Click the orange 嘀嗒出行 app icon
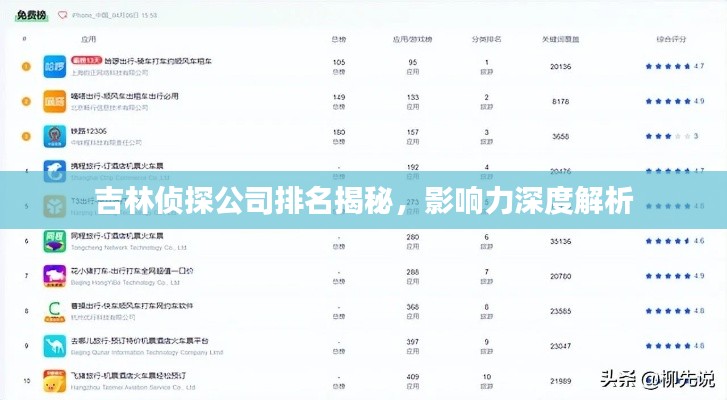The width and height of the screenshot is (727, 400). (x=54, y=102)
